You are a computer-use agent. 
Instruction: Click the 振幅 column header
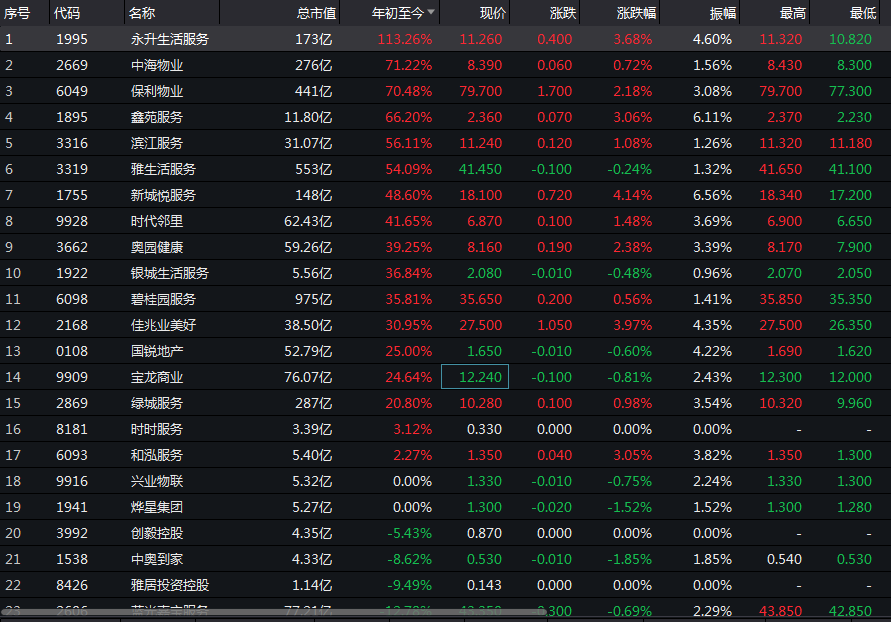[x=722, y=13]
